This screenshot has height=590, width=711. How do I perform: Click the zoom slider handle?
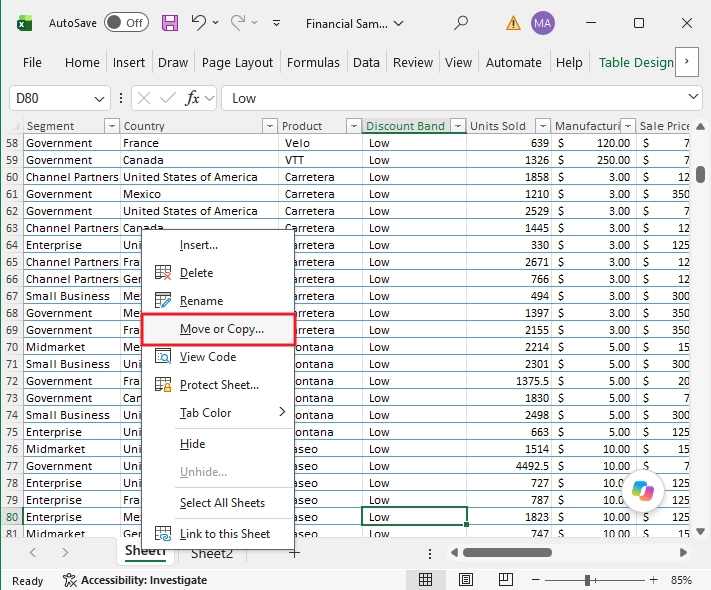tap(587, 580)
